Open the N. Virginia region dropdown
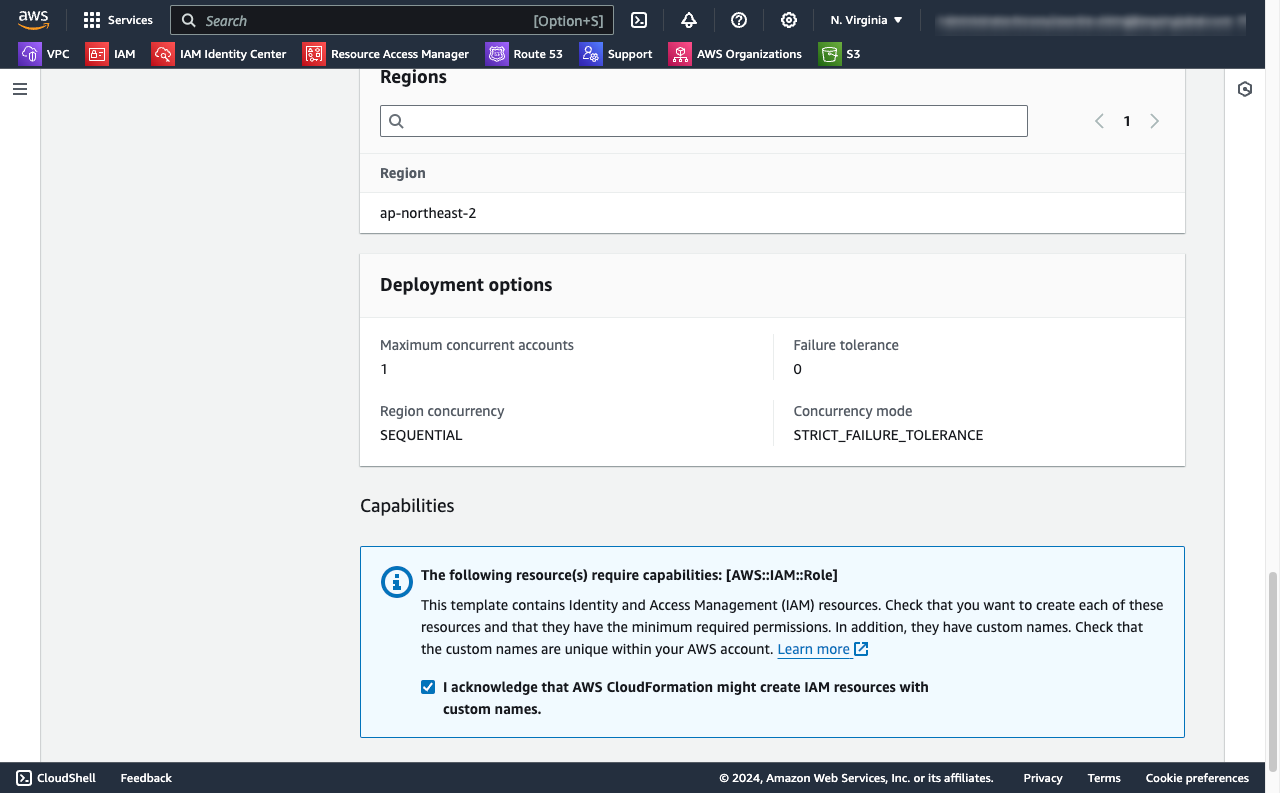This screenshot has height=793, width=1280. (x=866, y=20)
